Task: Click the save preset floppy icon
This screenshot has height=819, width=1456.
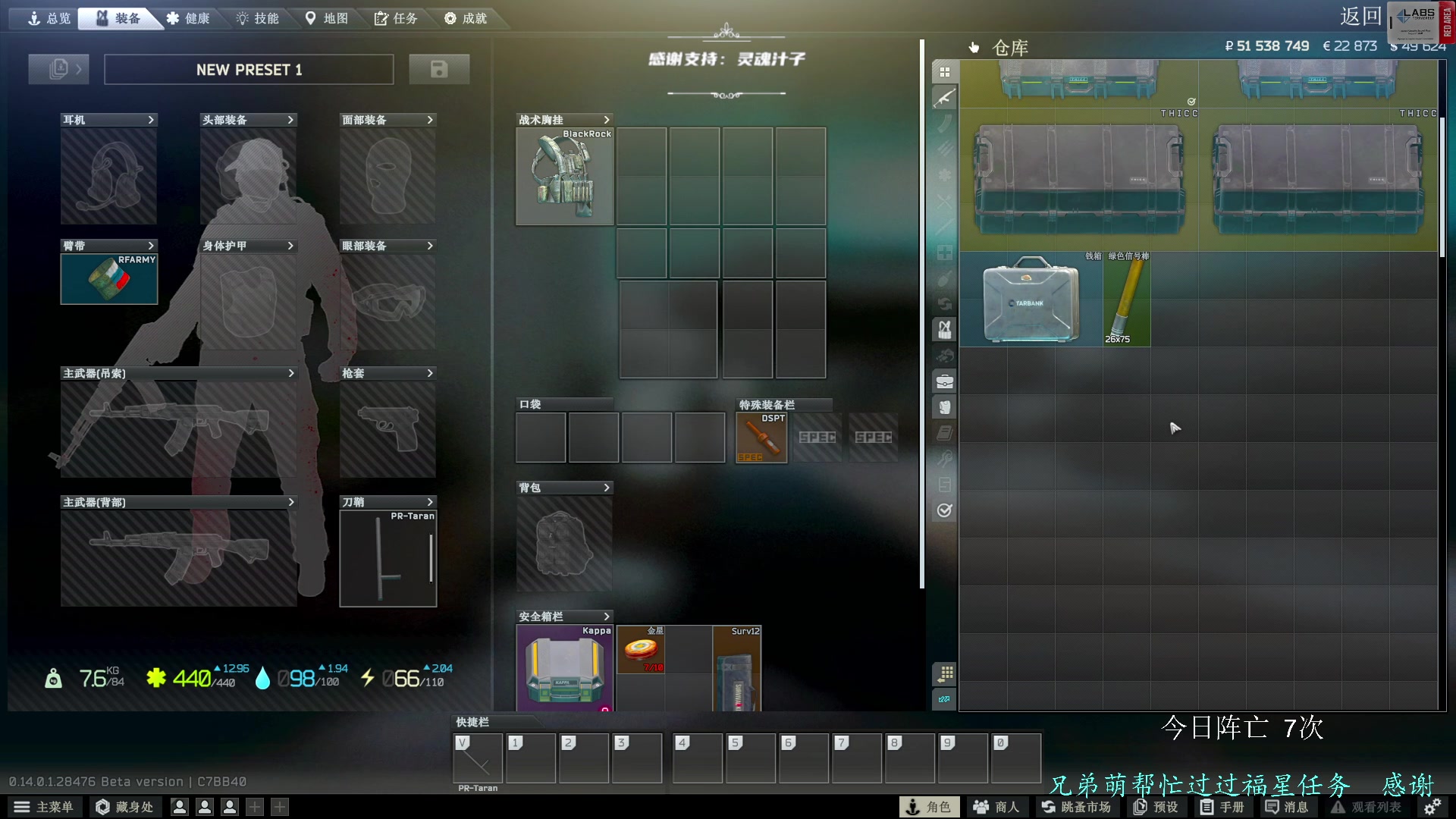Action: pyautogui.click(x=439, y=69)
